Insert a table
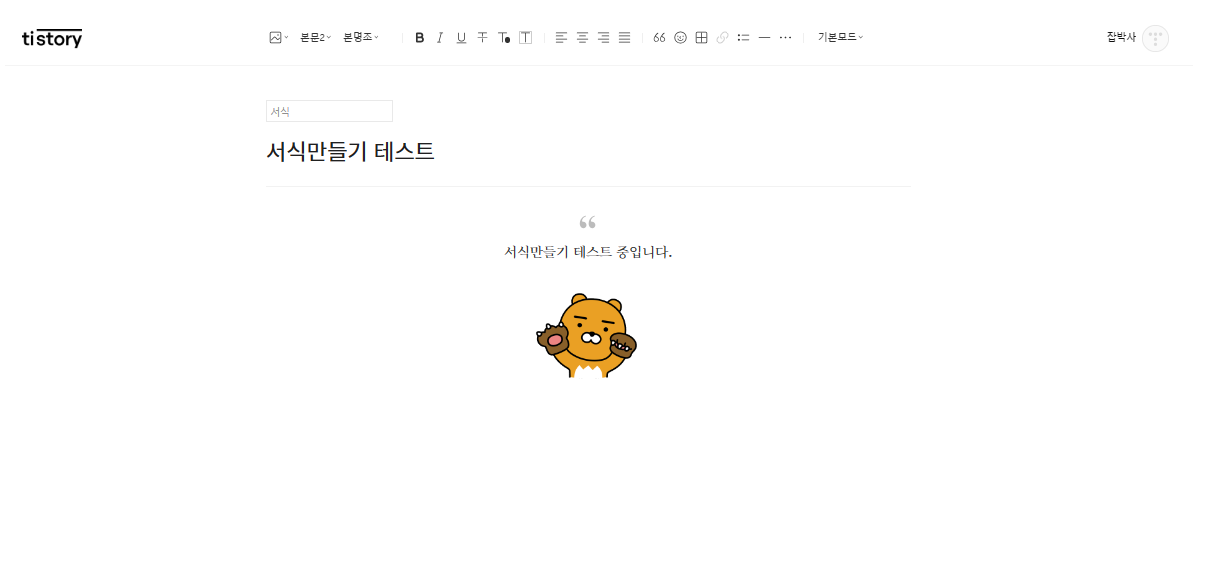This screenshot has width=1207, height=574. 701,38
